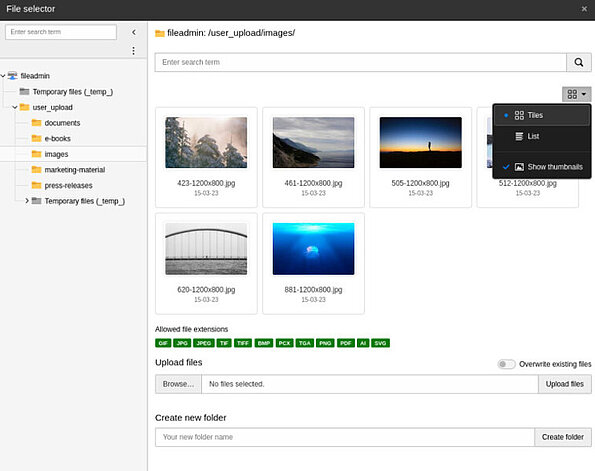Click the 423-1200x800.jpg file name
This screenshot has width=595, height=471.
[x=206, y=183]
